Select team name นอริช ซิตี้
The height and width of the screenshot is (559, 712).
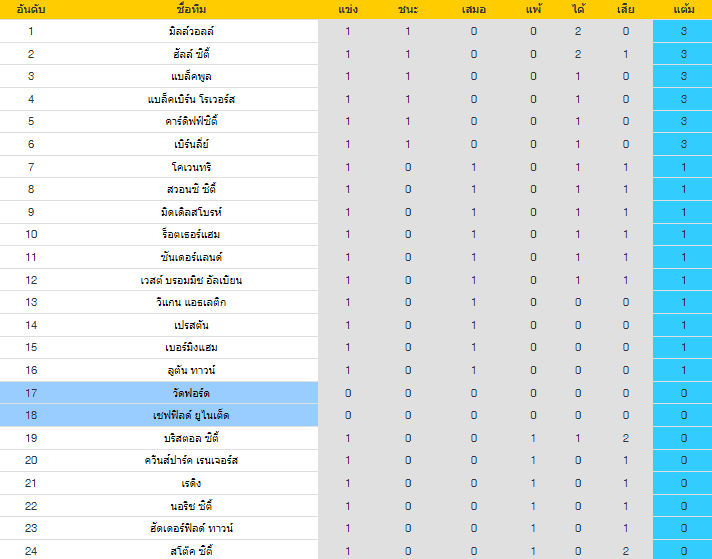click(x=191, y=506)
